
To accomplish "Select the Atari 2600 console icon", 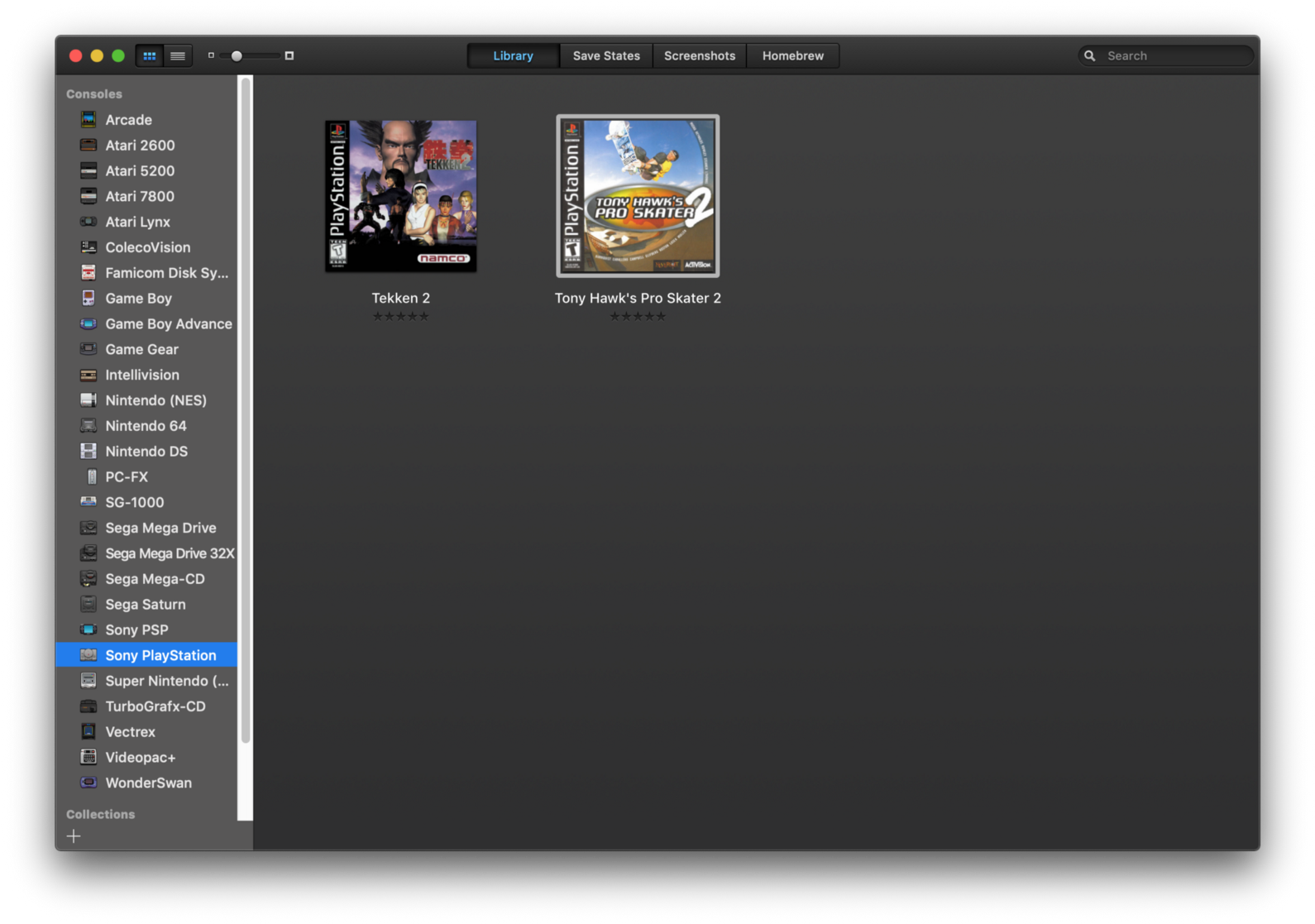I will pos(88,145).
